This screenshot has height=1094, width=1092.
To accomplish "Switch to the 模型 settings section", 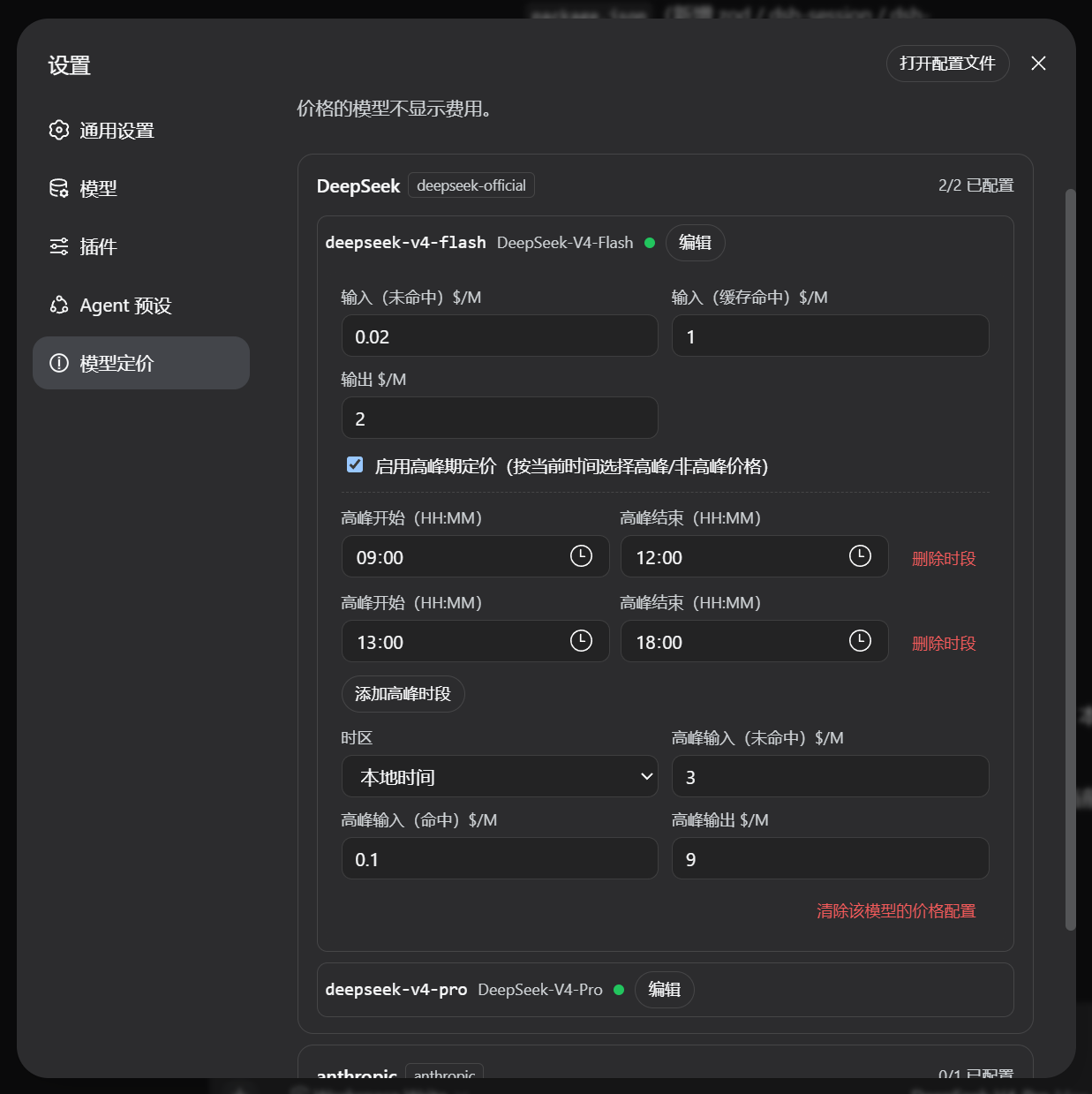I will pyautogui.click(x=141, y=189).
